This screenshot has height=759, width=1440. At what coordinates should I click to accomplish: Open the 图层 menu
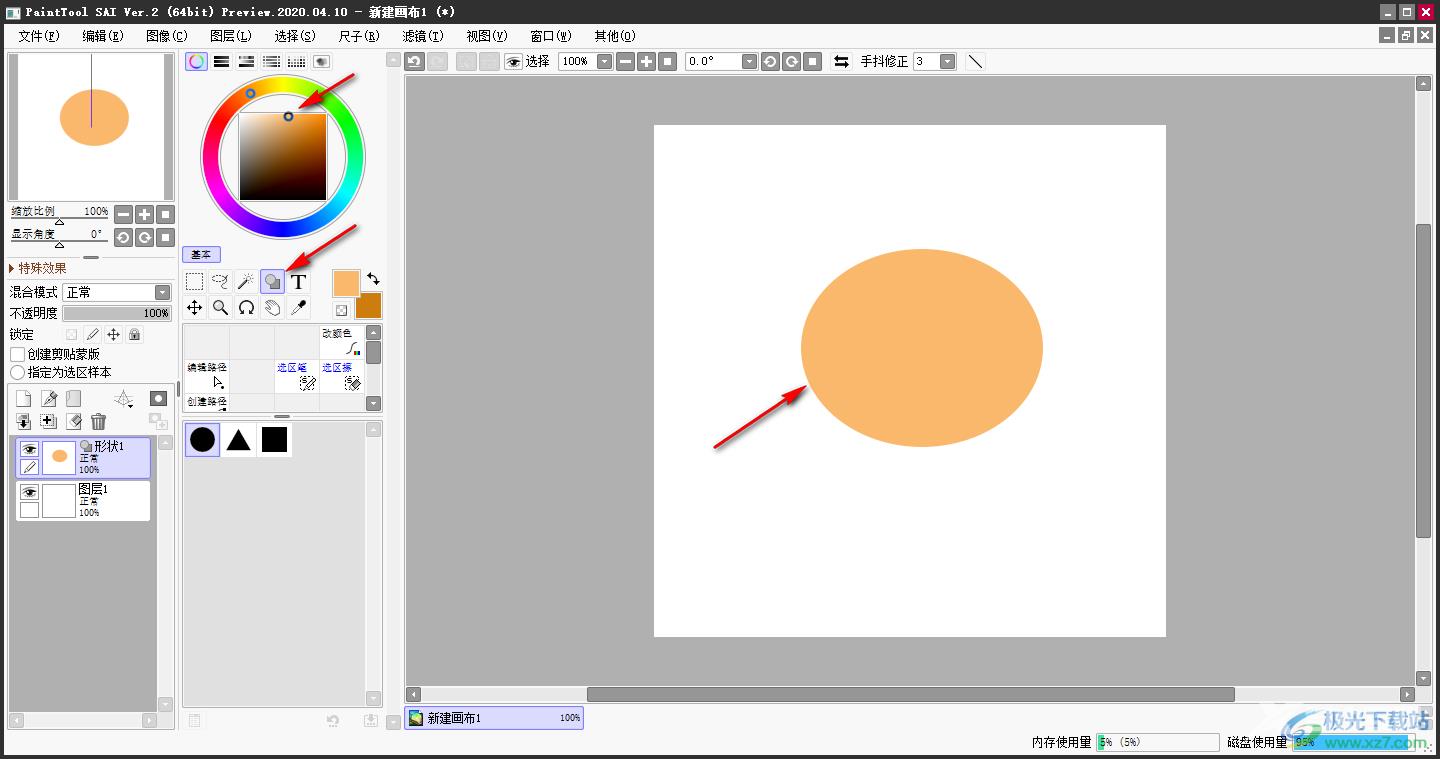(x=231, y=35)
